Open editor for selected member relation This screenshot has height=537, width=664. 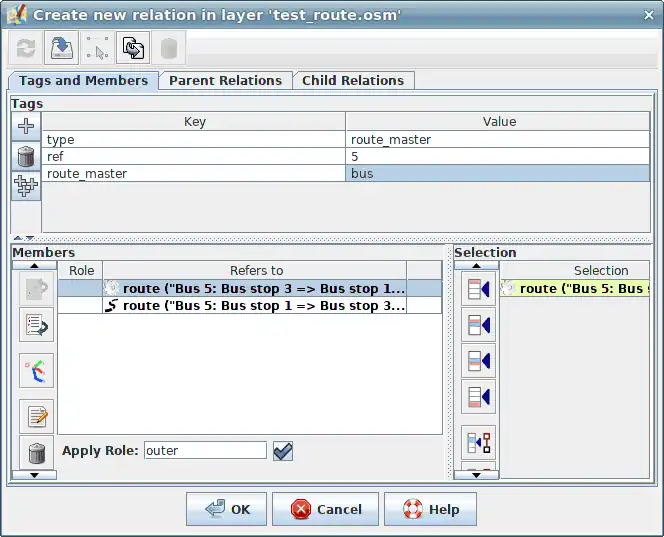36,416
